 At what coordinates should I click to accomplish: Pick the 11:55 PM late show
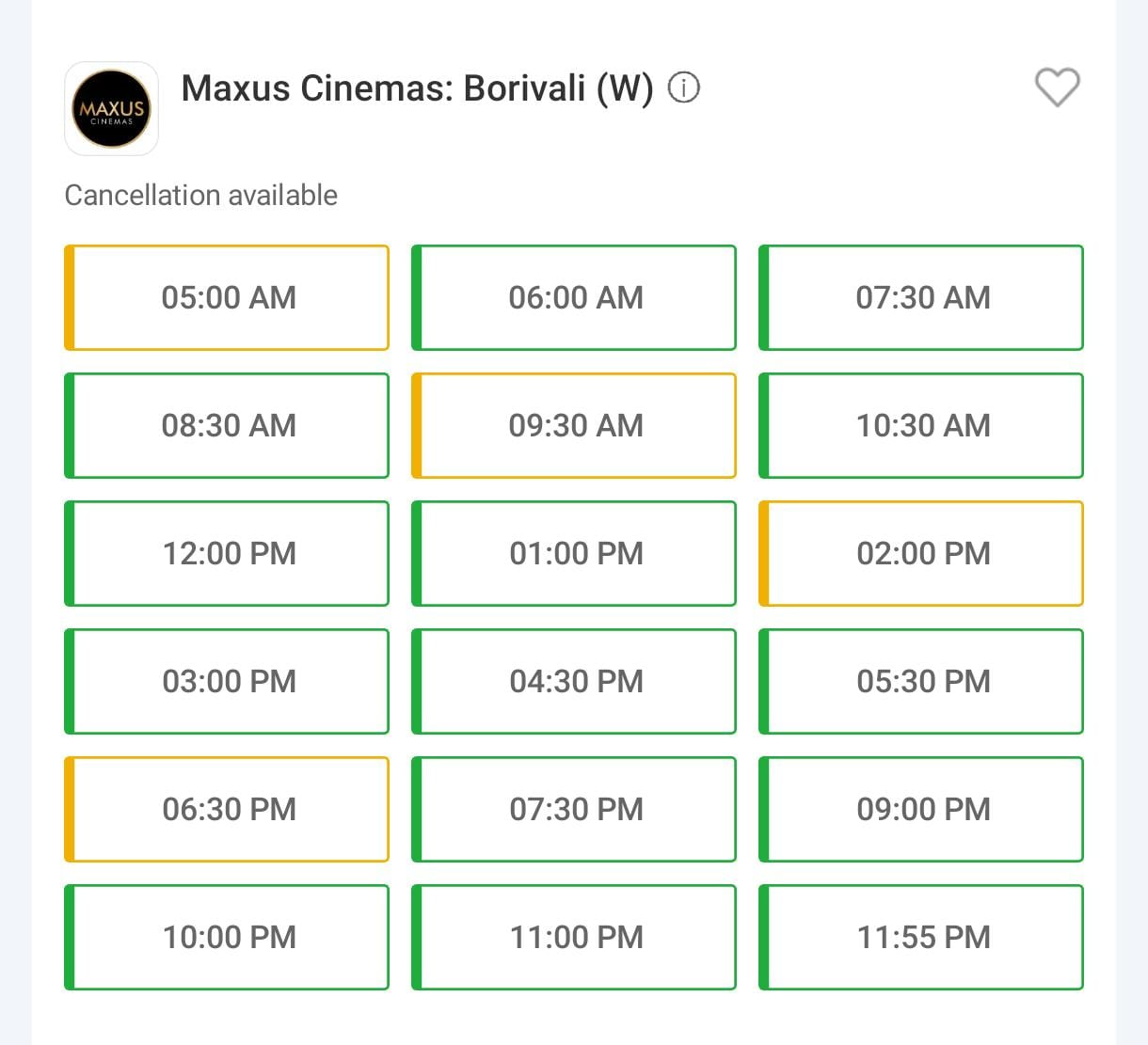[922, 938]
